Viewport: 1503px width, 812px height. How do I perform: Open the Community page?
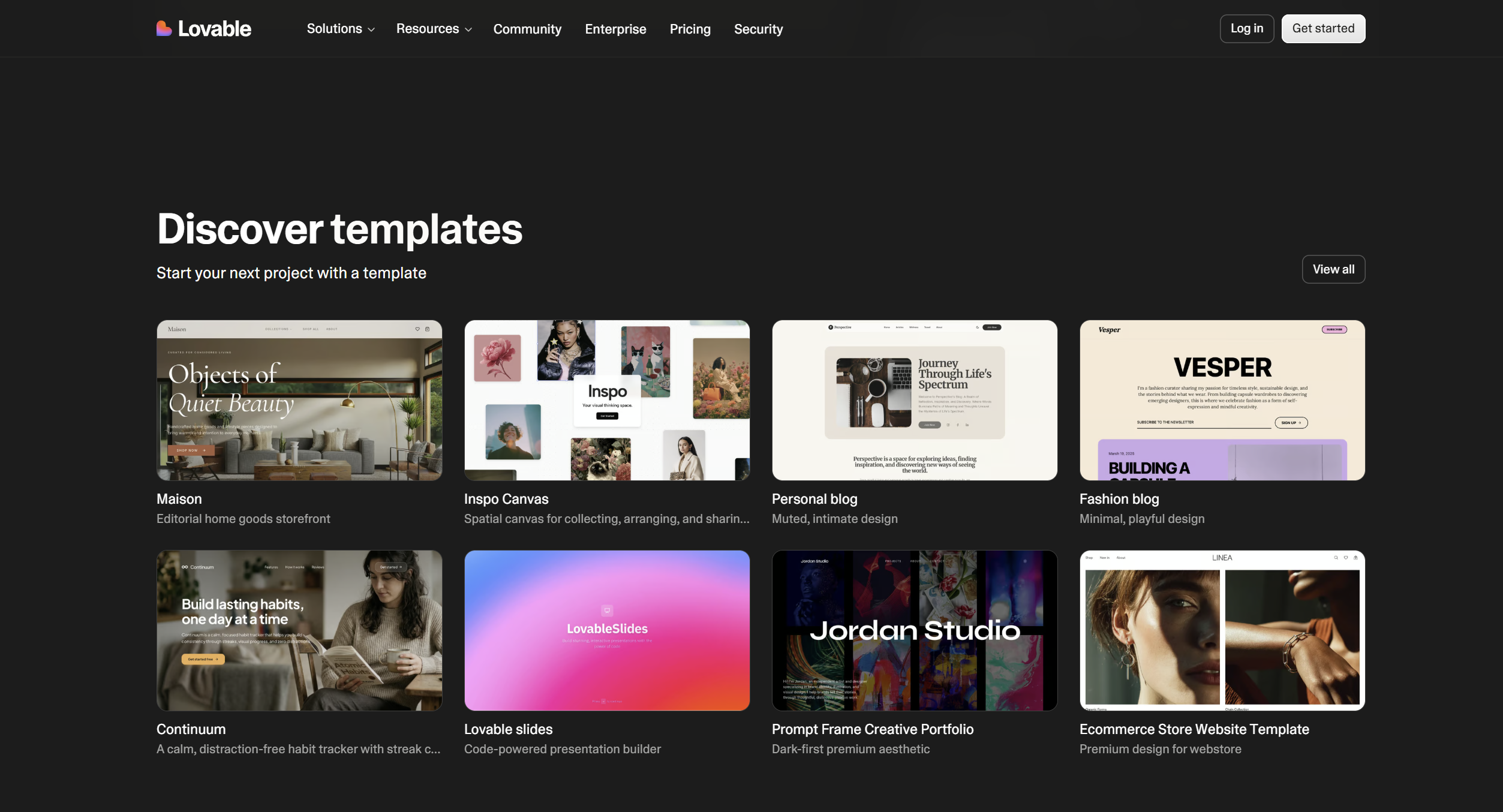(x=527, y=29)
